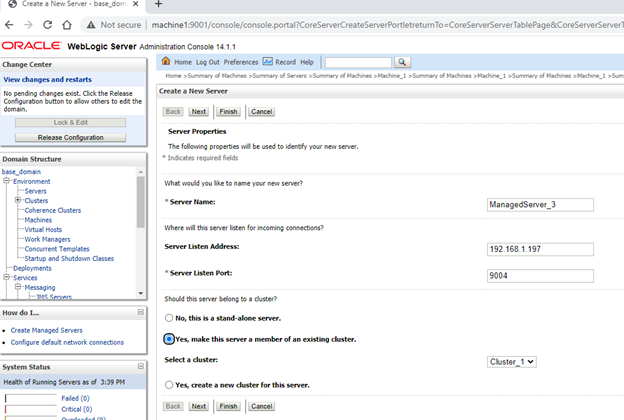Click the Server Name input field
This screenshot has height=420, width=624.
point(540,205)
